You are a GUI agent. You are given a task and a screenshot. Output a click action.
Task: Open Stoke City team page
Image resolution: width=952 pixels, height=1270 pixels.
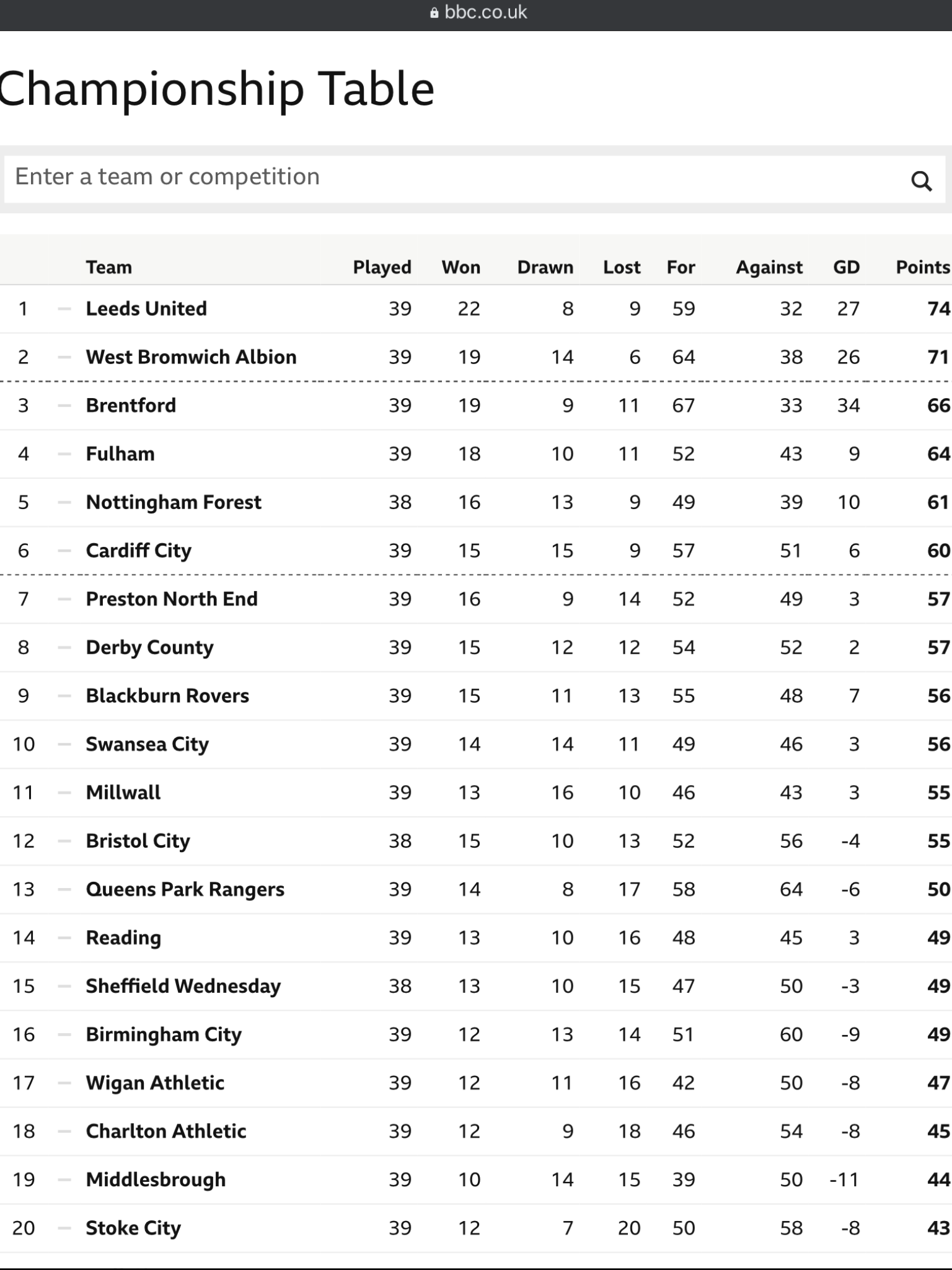133,1227
